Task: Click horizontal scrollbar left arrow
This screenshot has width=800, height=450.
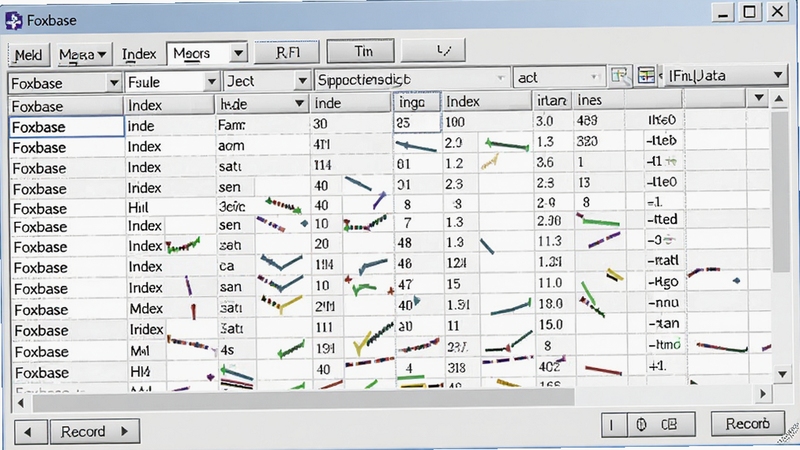Action: tap(21, 404)
